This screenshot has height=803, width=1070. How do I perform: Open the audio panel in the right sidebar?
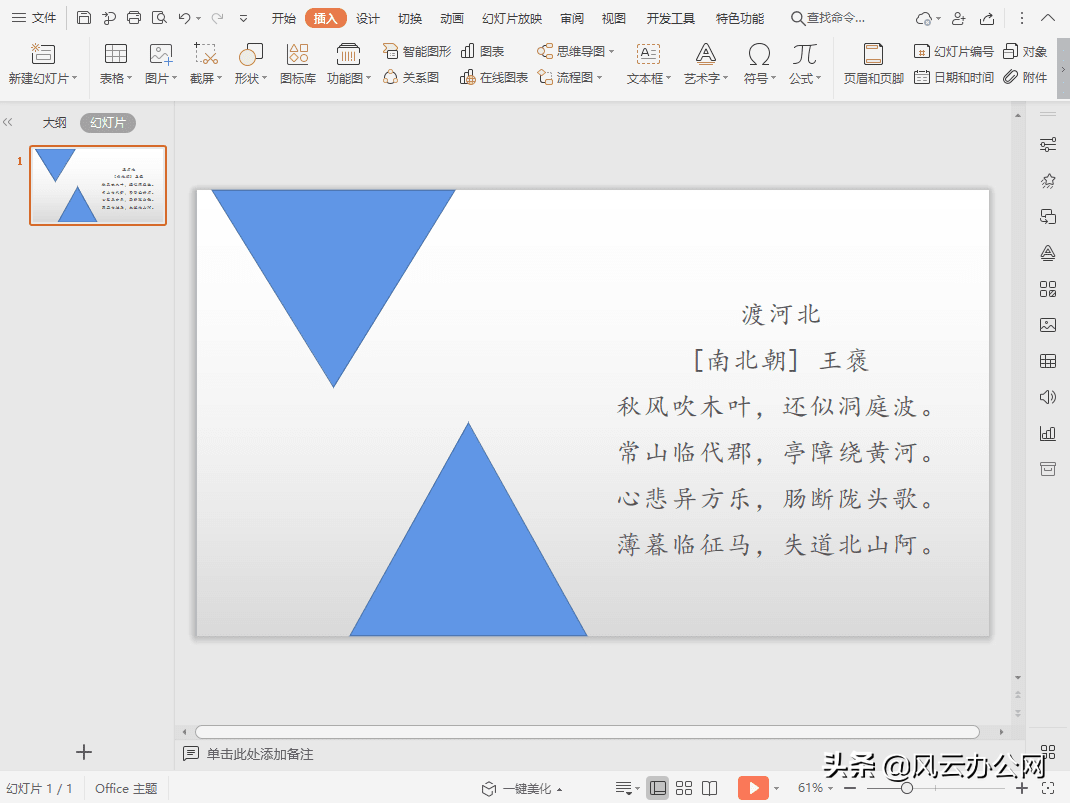(1047, 396)
